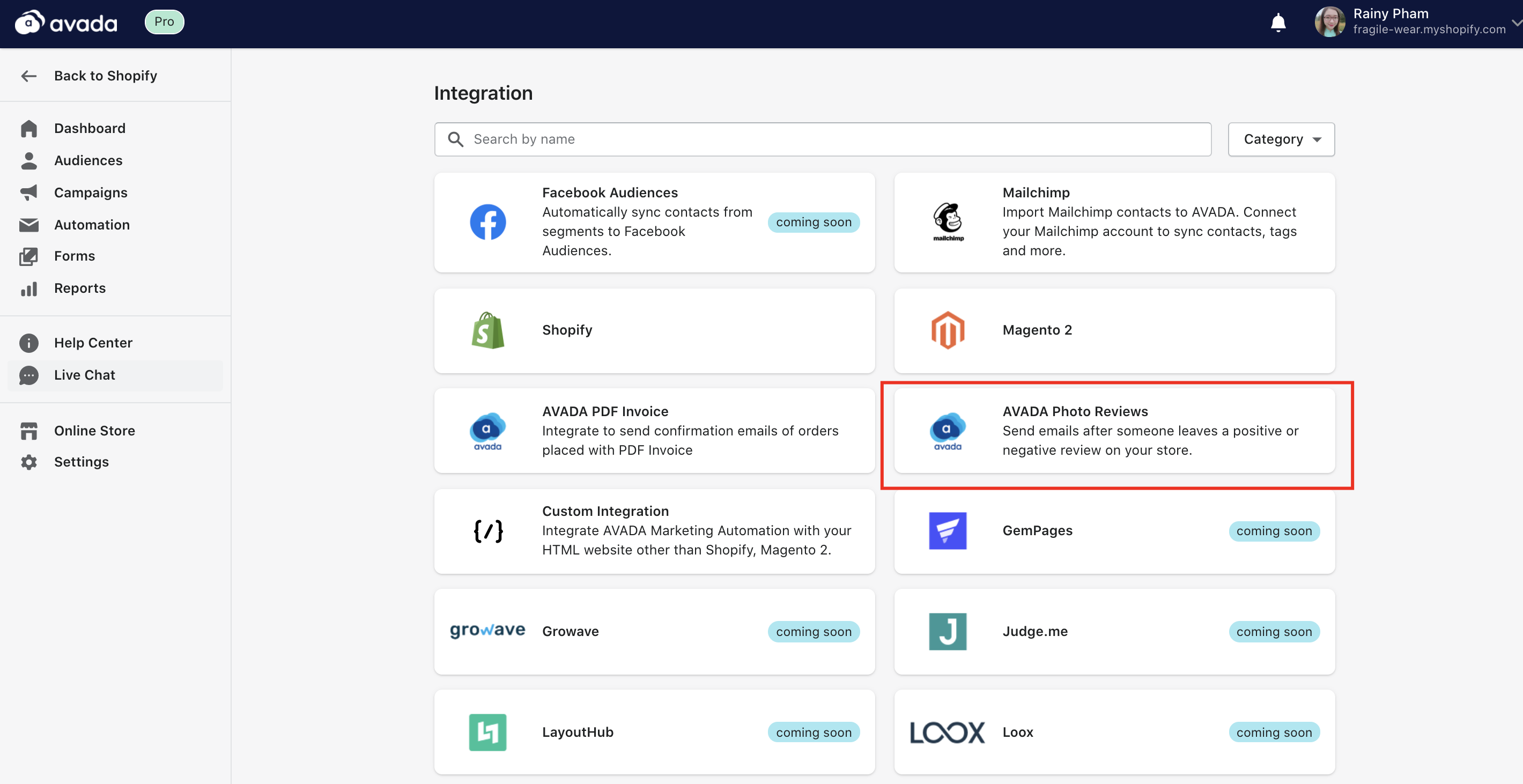Click the notification bell icon

click(1277, 23)
